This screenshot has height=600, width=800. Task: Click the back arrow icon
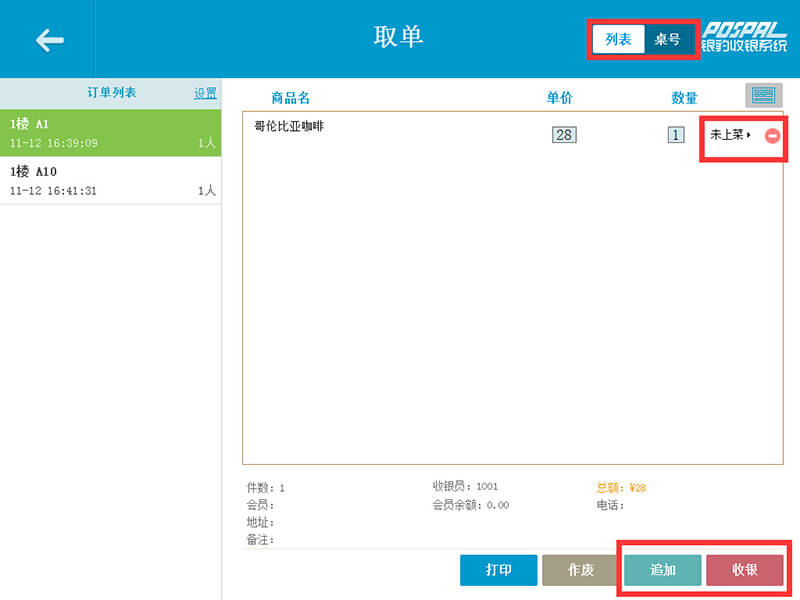coord(49,40)
